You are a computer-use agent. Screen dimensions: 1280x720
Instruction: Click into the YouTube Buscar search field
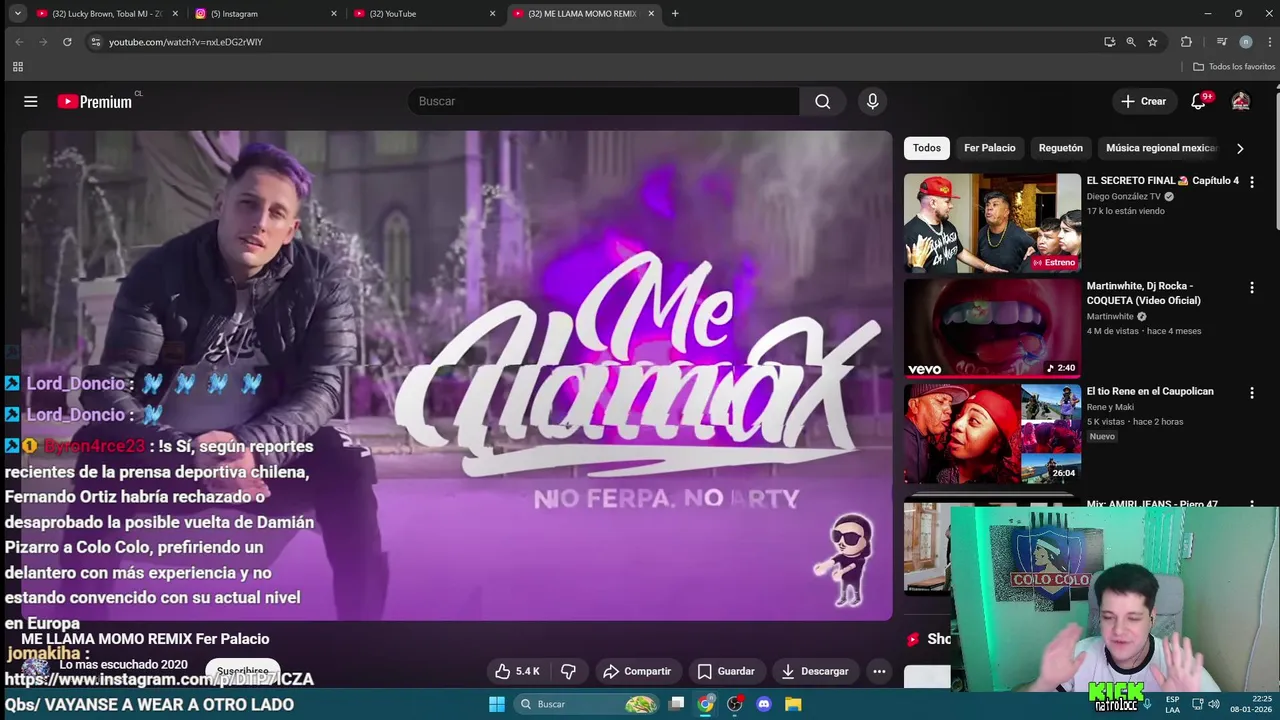[603, 101]
